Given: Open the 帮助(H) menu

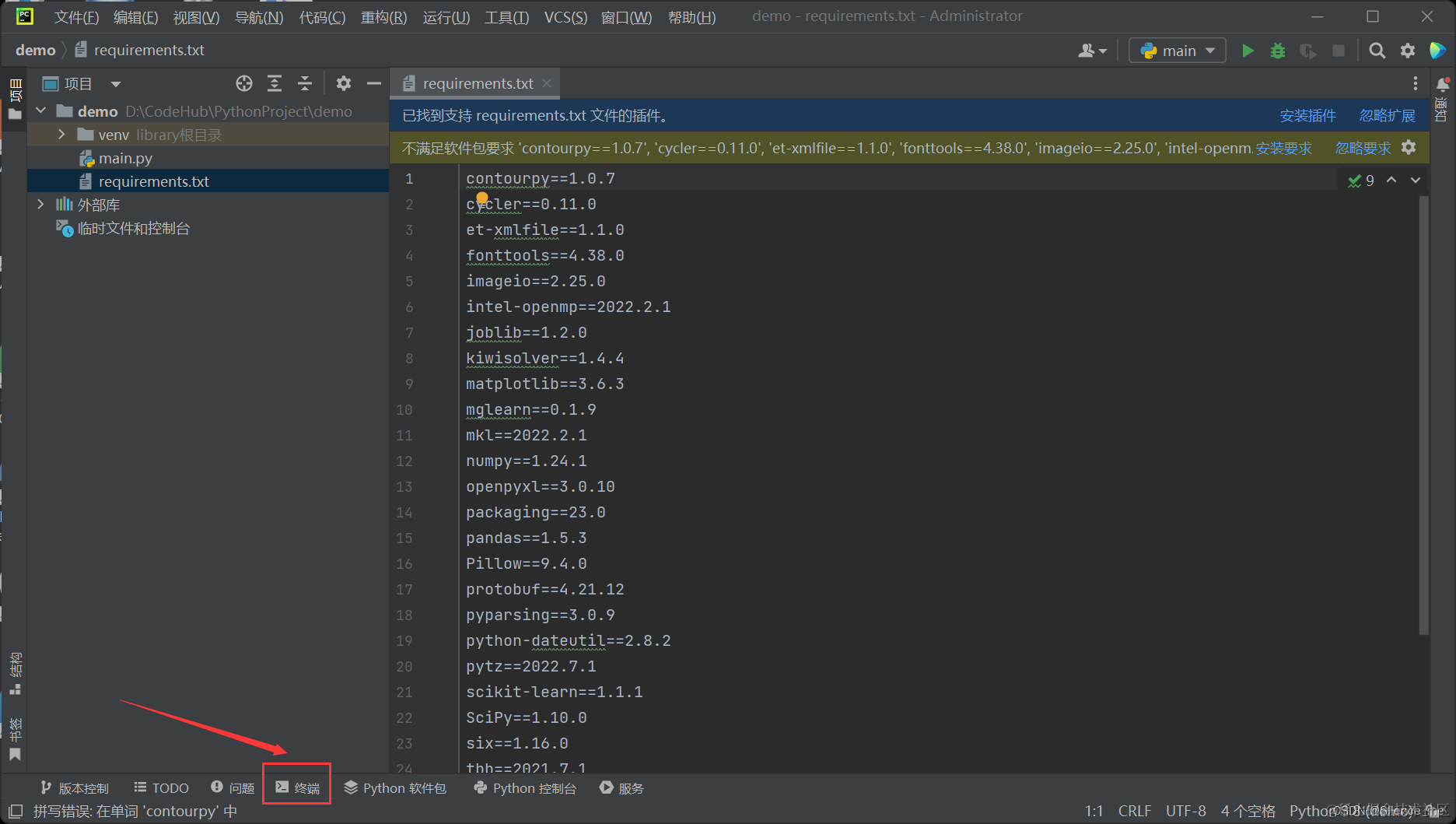Looking at the screenshot, I should pos(691,17).
